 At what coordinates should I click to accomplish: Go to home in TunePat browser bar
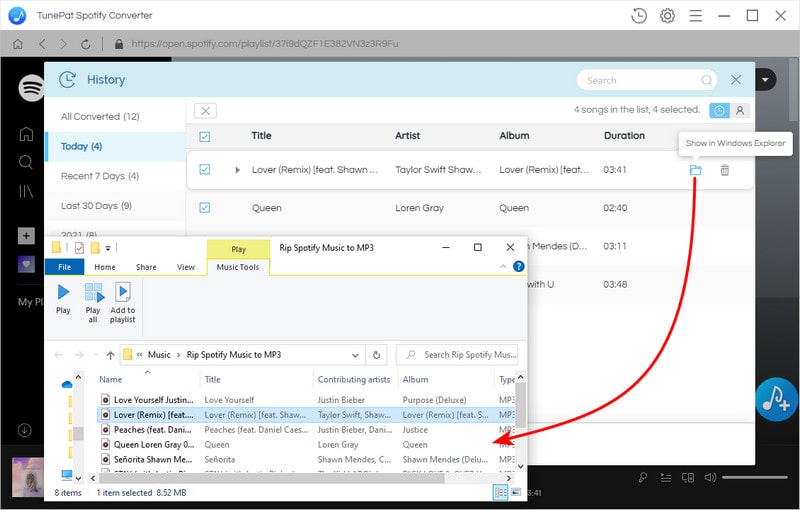[18, 44]
